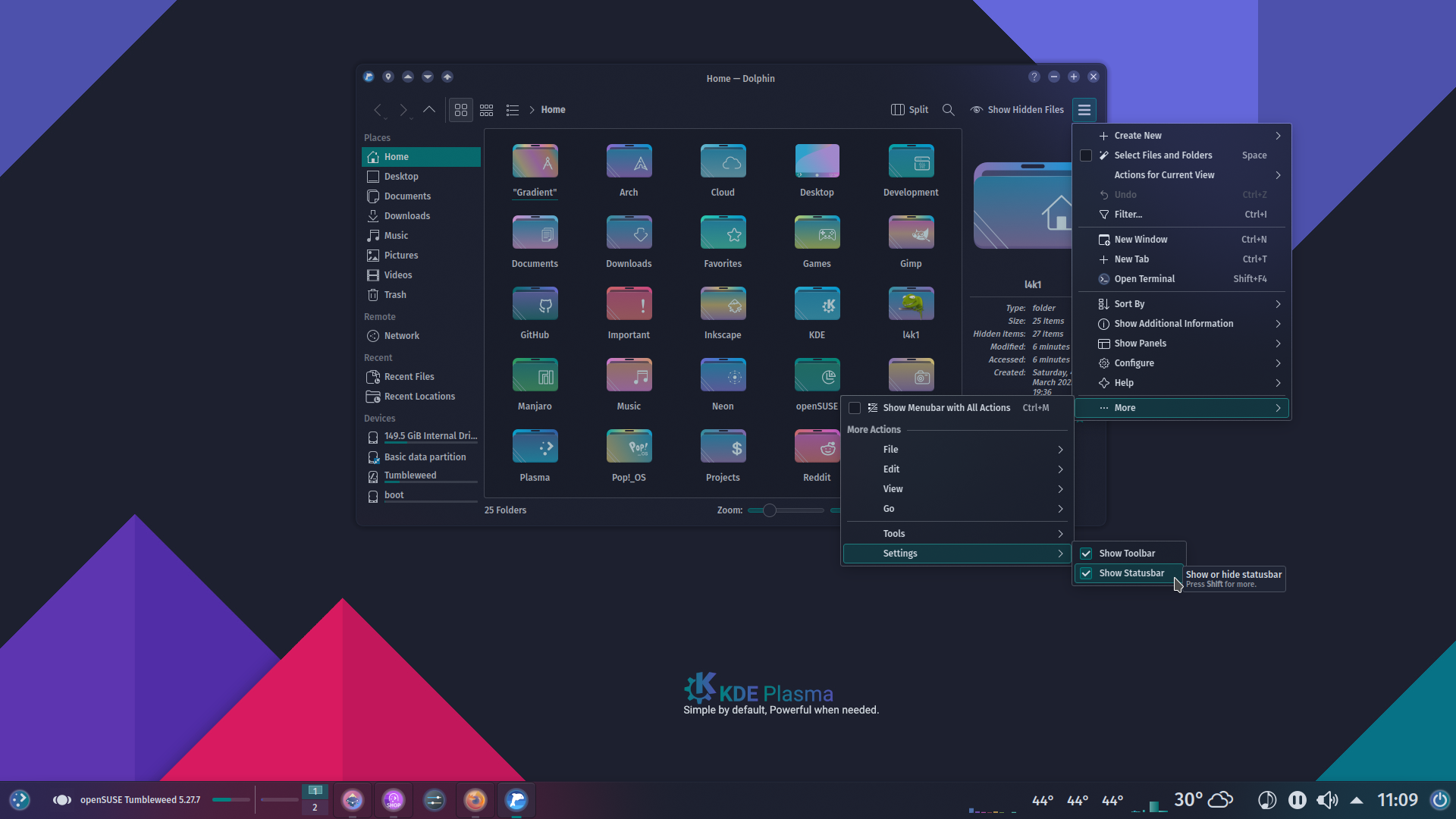Expand the Show Panels submenu
1456x819 pixels.
(1181, 344)
